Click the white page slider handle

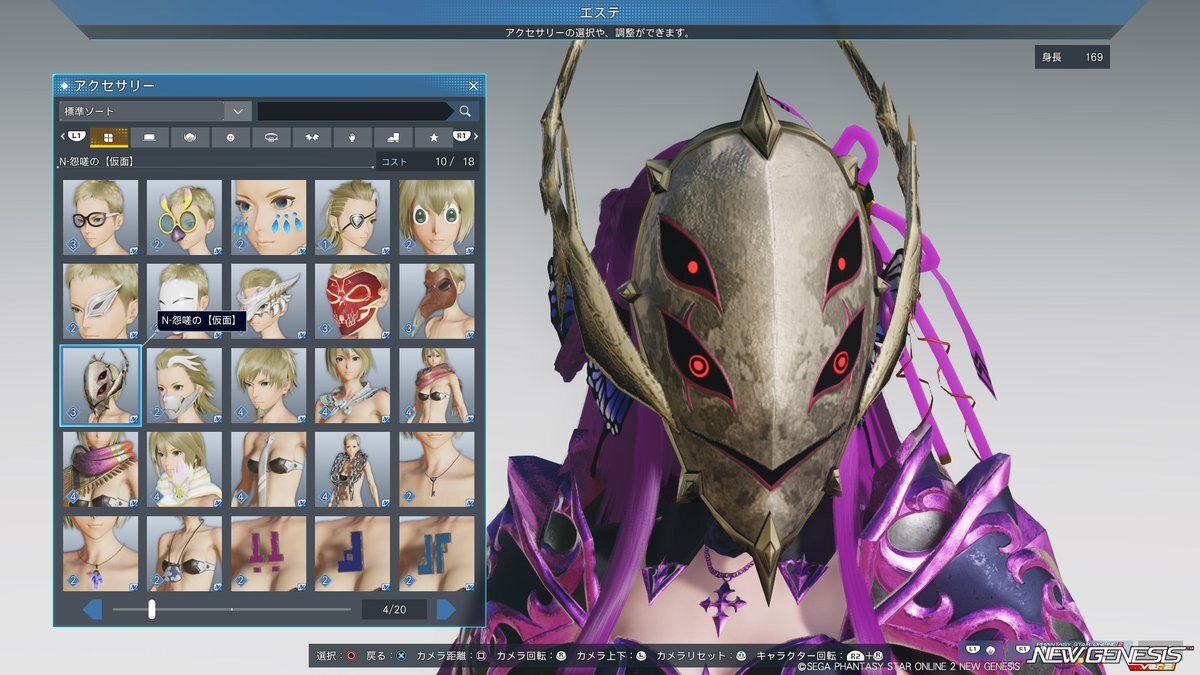[152, 609]
